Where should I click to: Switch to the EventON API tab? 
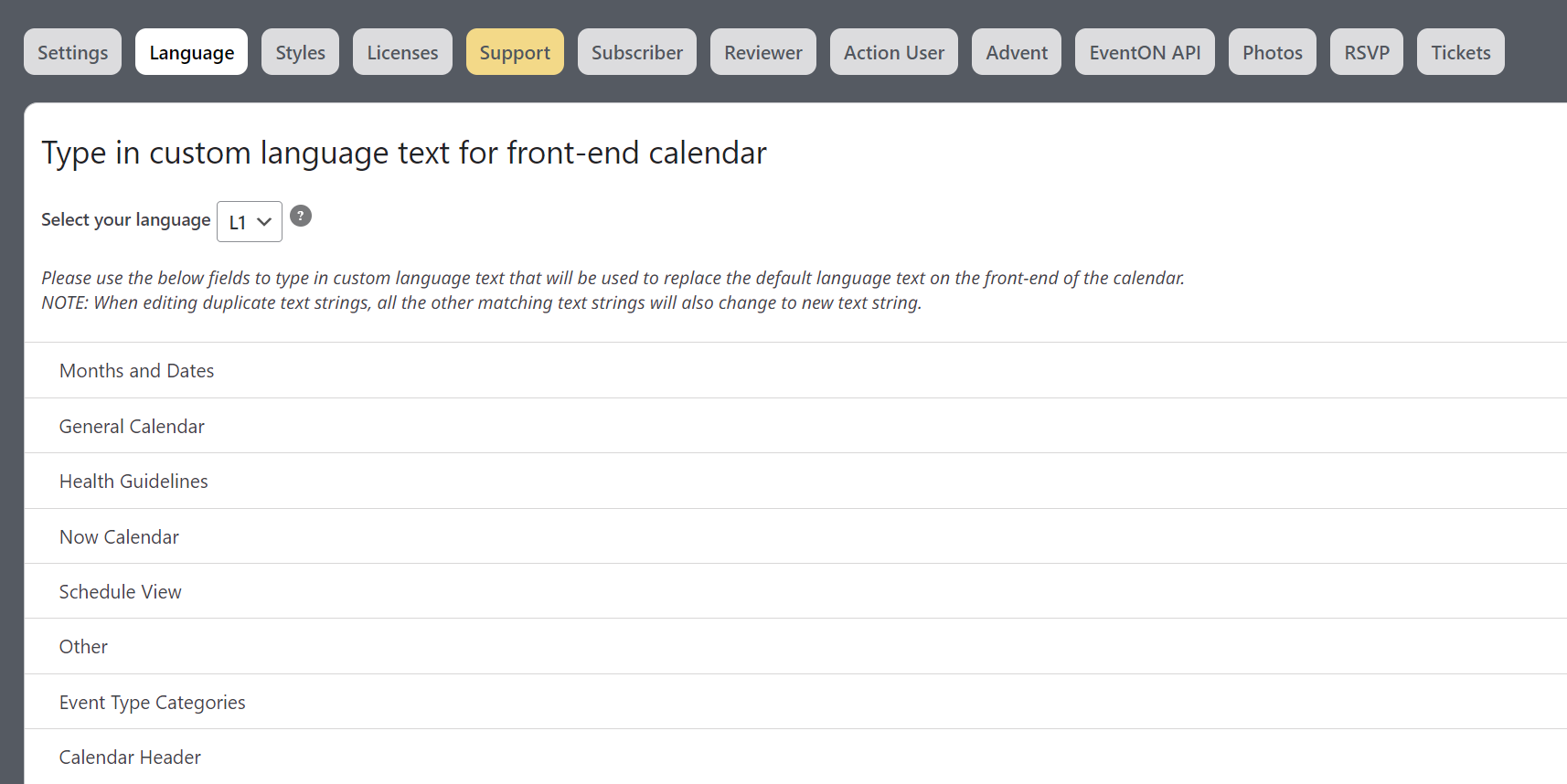[x=1145, y=52]
